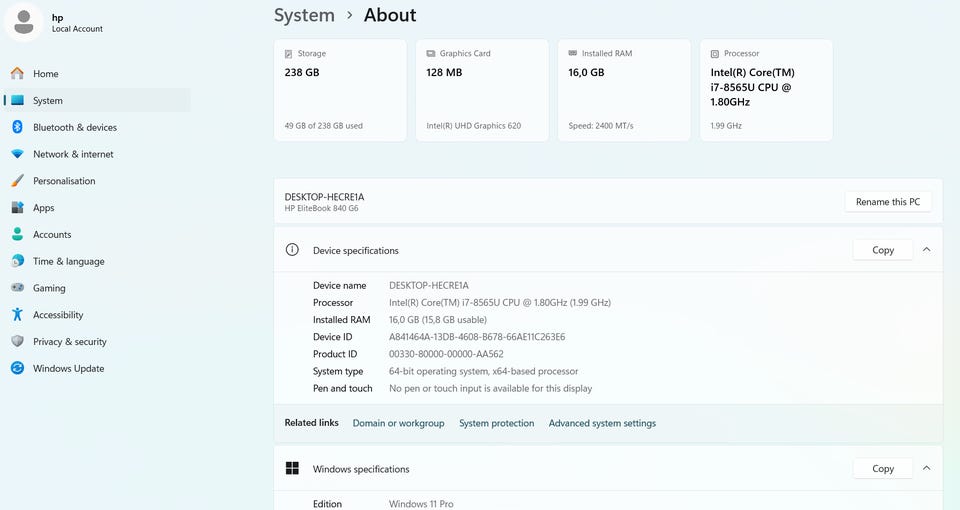
Task: Click the Home icon in sidebar
Action: pos(17,74)
